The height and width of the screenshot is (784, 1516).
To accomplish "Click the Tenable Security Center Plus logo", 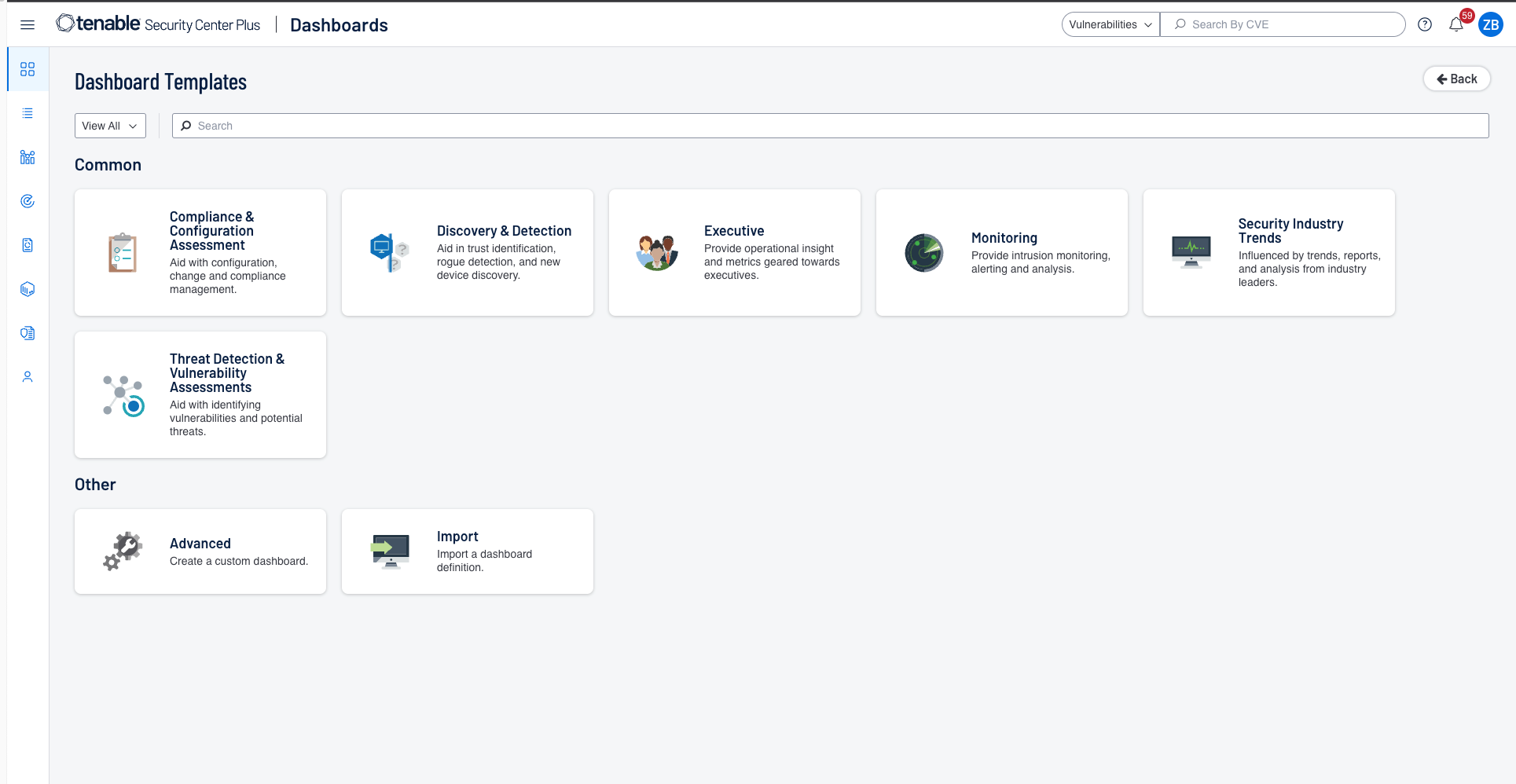I will tap(158, 24).
